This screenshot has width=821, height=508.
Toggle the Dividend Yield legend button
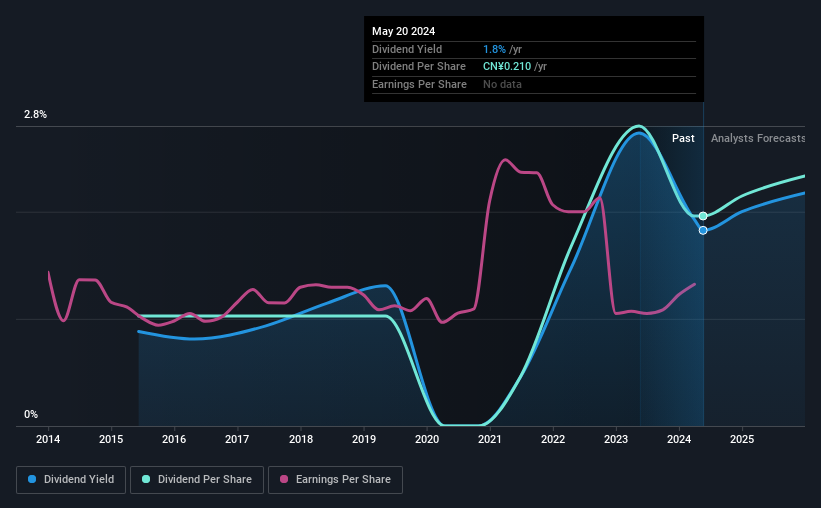(71, 480)
